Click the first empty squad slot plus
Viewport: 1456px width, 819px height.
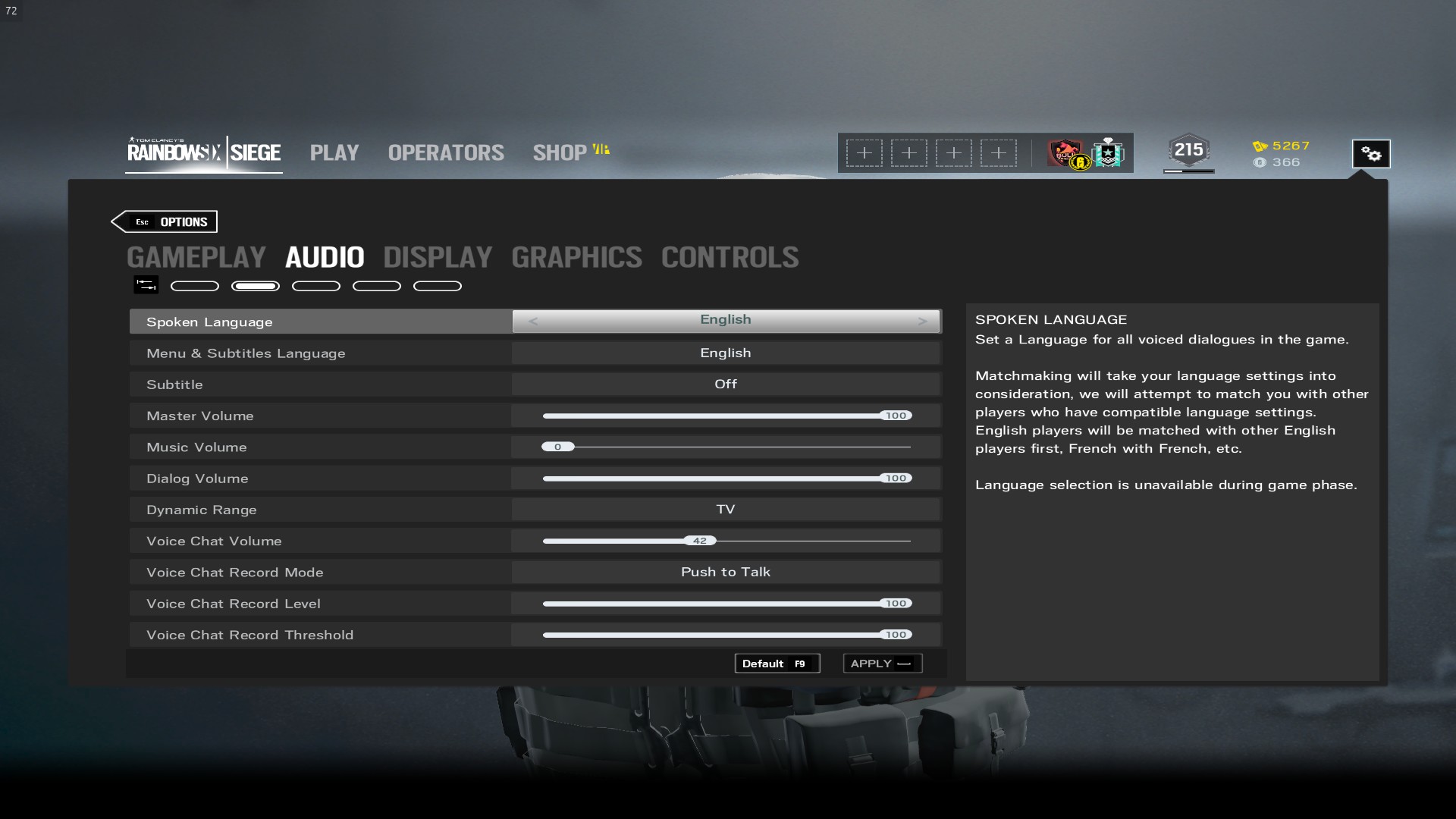pos(864,153)
